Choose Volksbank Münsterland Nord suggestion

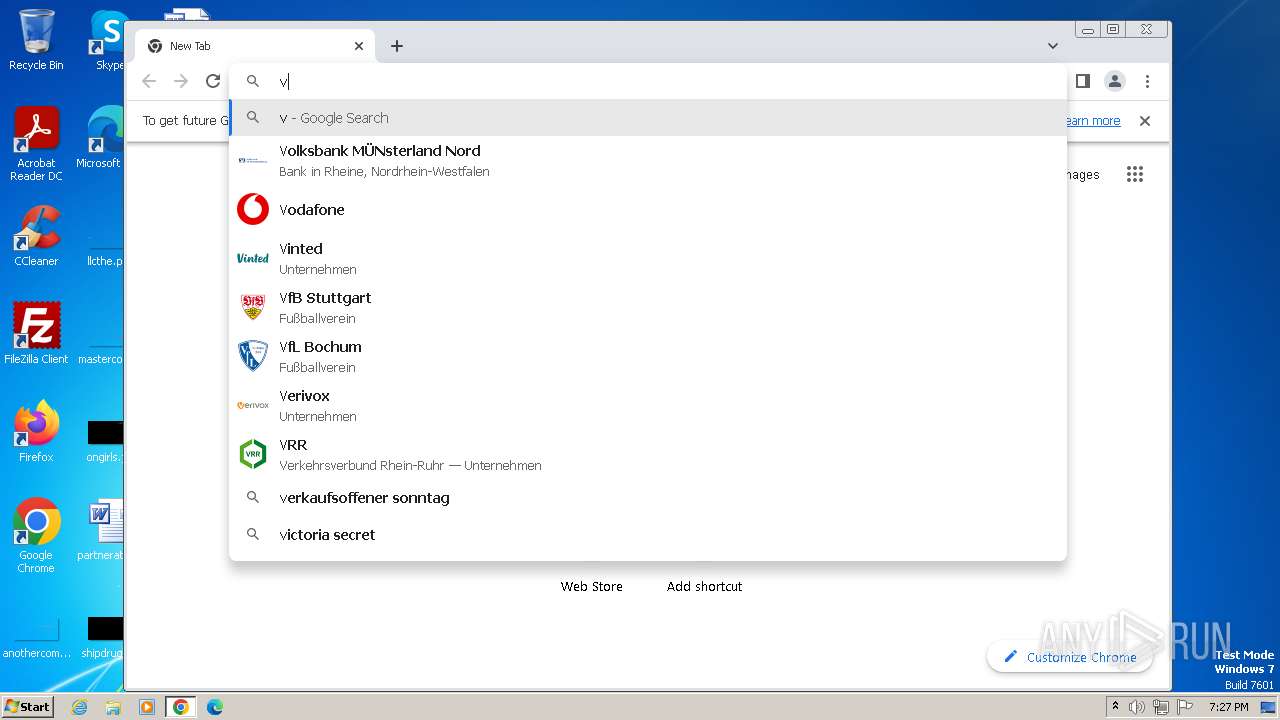(648, 160)
